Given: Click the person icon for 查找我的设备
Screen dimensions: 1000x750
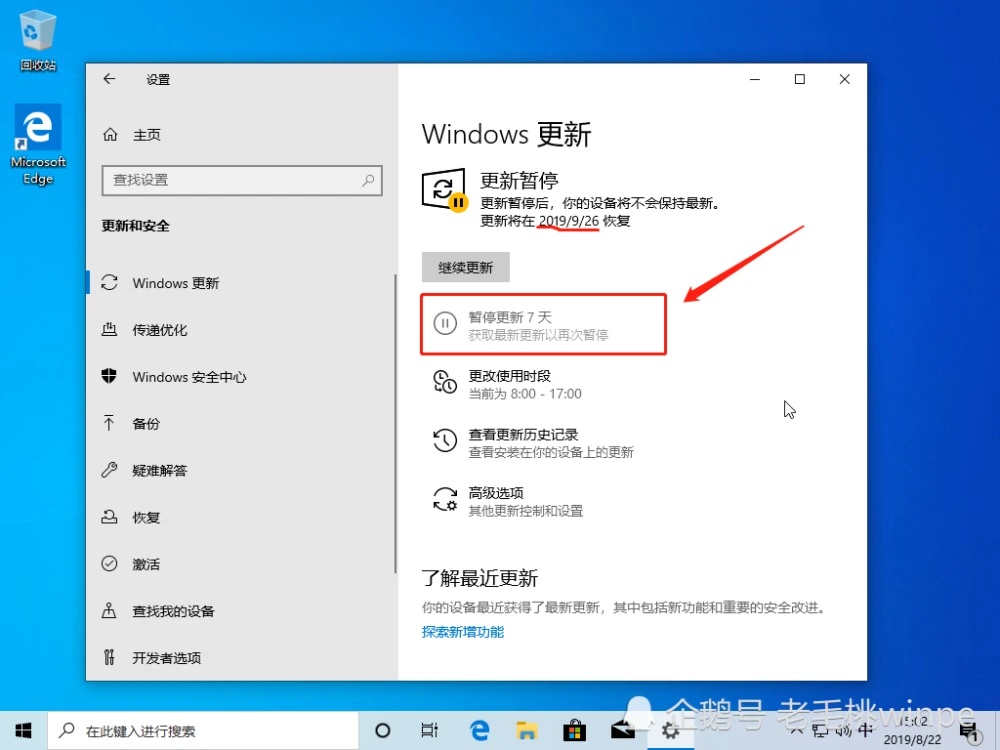Looking at the screenshot, I should (x=109, y=610).
